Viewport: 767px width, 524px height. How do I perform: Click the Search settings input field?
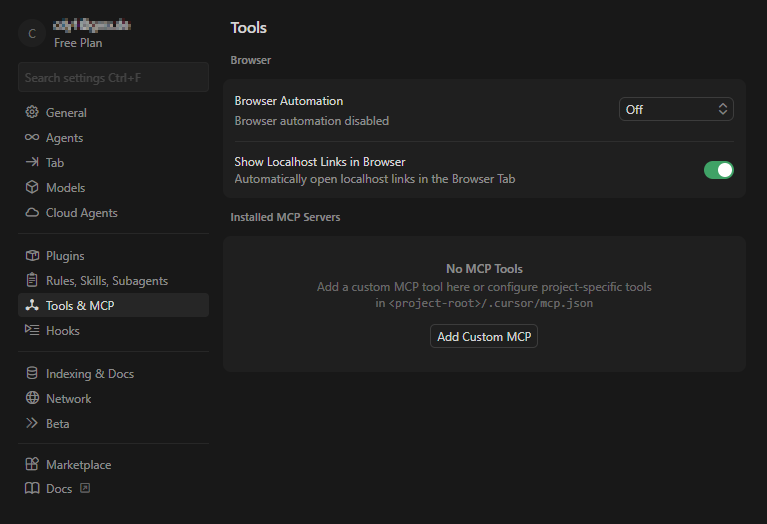coord(112,78)
